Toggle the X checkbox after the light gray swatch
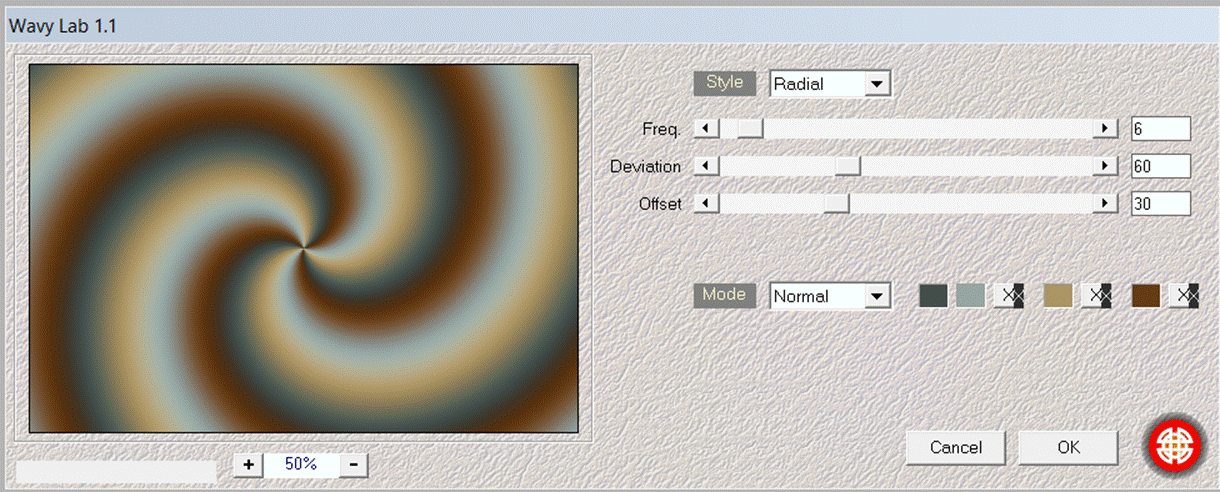 click(x=1011, y=296)
